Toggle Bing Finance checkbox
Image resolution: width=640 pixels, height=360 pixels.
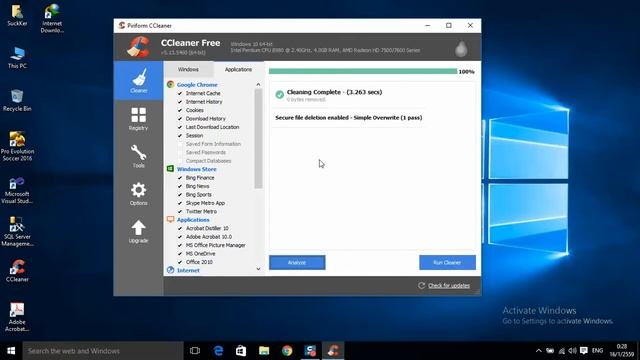pyautogui.click(x=180, y=178)
